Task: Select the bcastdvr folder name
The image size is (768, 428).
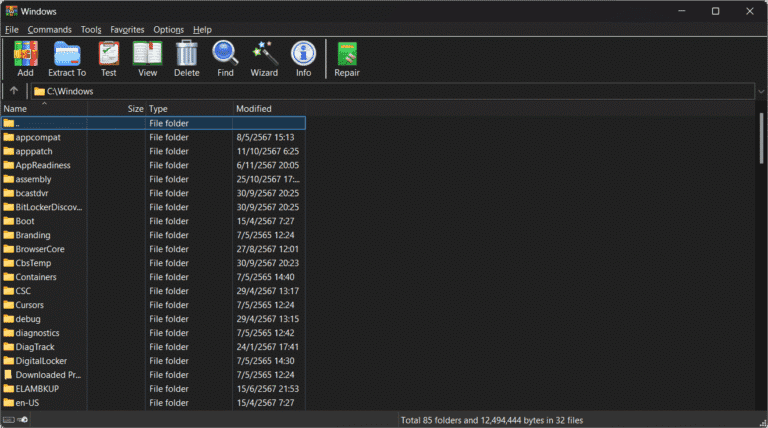Action: pyautogui.click(x=32, y=193)
